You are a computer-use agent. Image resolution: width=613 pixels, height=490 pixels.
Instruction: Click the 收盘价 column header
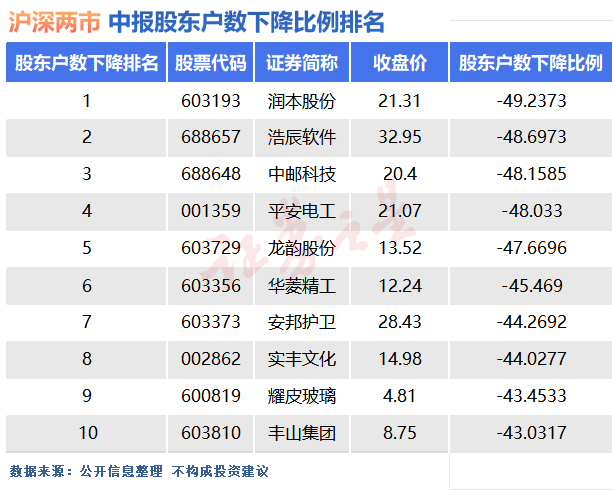coord(400,63)
